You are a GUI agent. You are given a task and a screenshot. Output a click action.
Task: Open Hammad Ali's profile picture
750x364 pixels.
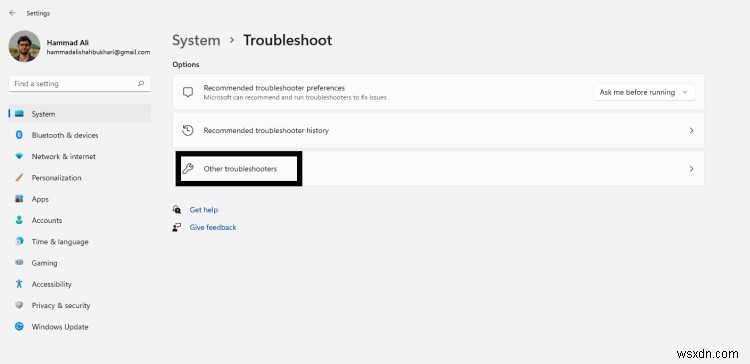click(24, 46)
